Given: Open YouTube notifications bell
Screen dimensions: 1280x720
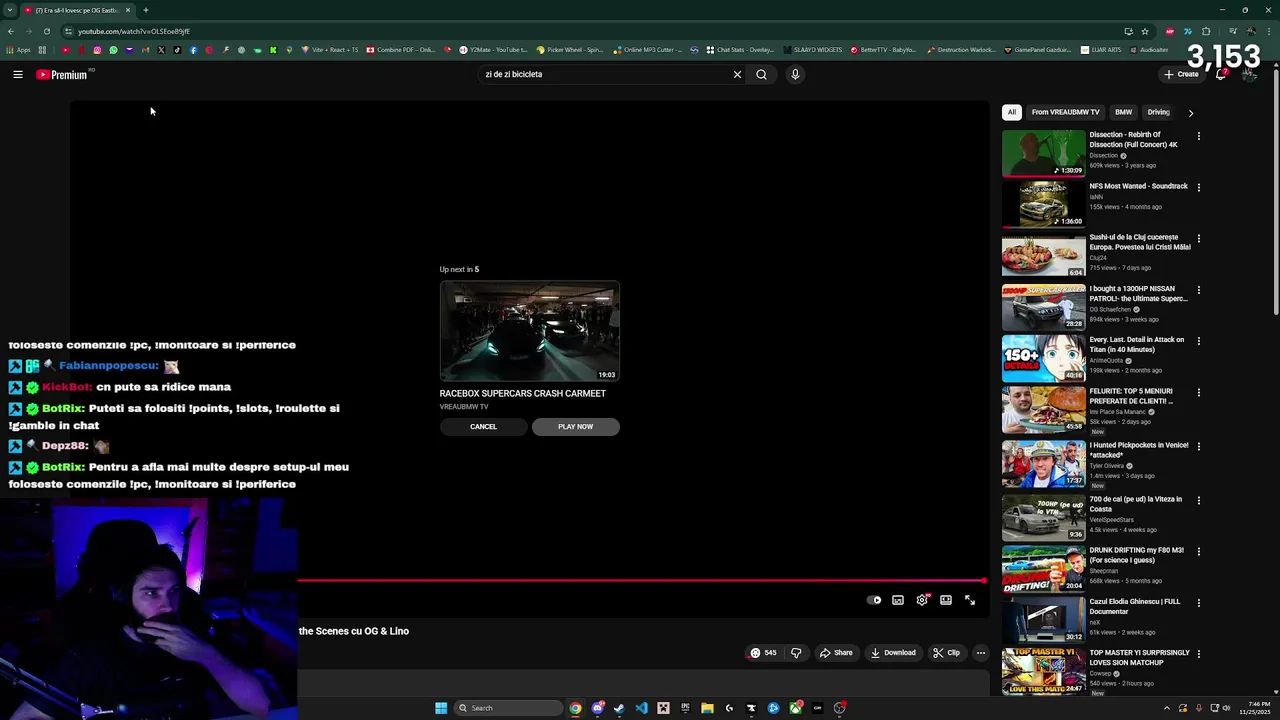Looking at the screenshot, I should (1221, 74).
